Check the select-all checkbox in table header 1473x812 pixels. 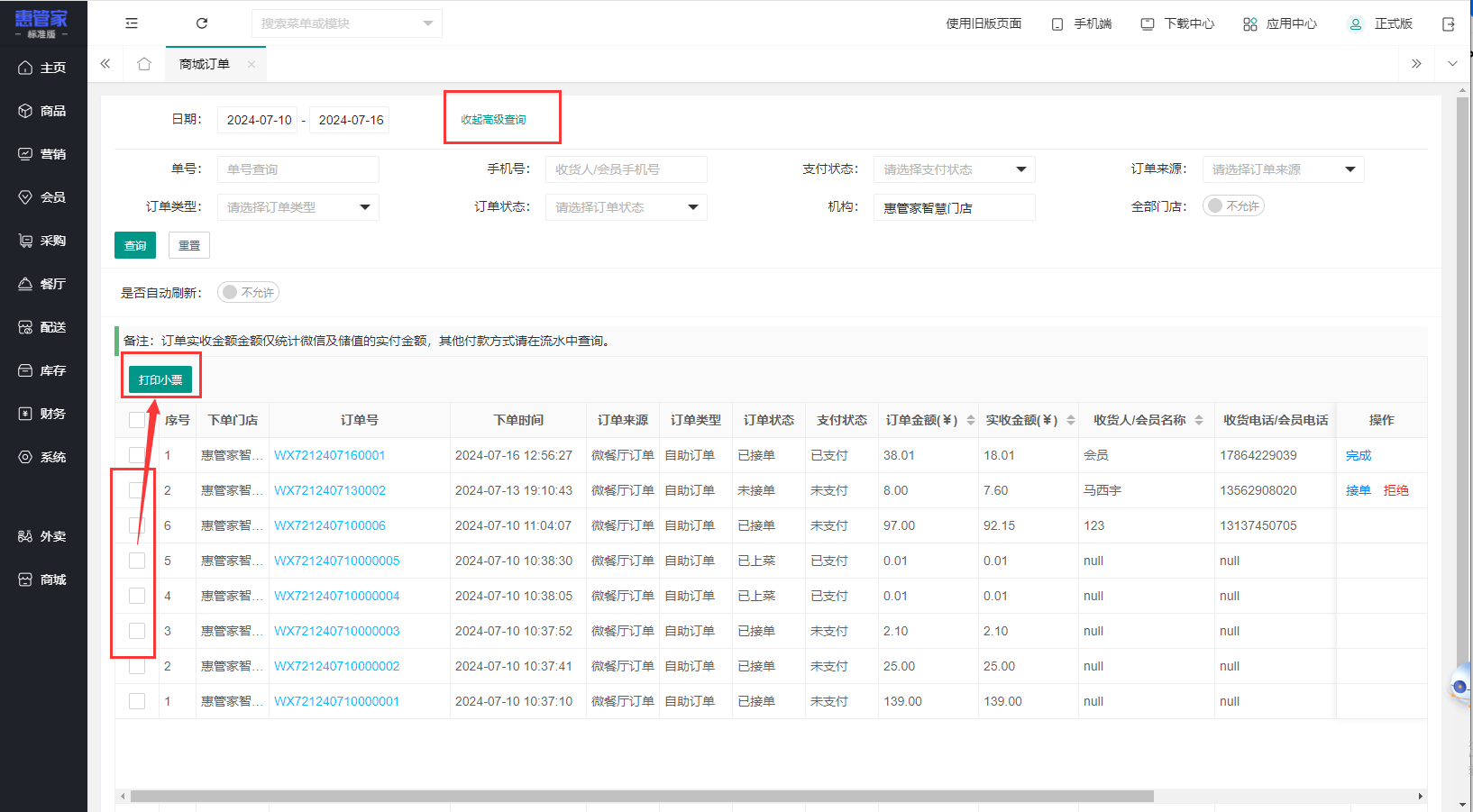pos(137,420)
